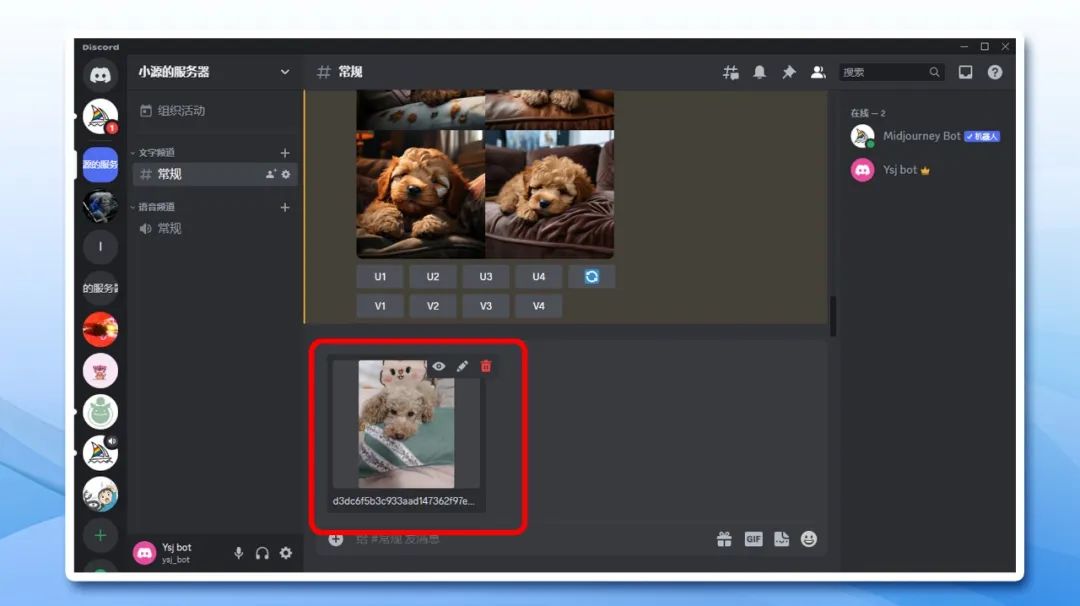Click the U4 upscale button
Screen dimensions: 1080x606
pyautogui.click(x=539, y=277)
